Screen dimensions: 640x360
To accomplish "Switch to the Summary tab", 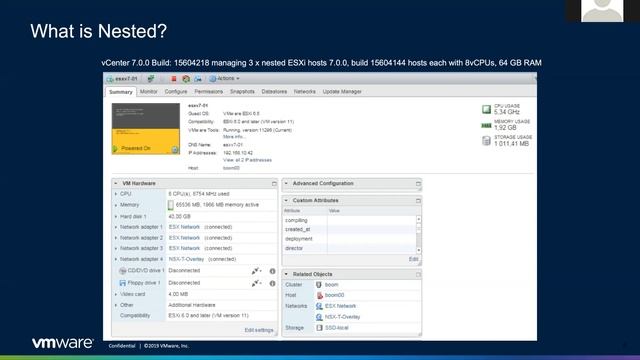I will coord(121,92).
